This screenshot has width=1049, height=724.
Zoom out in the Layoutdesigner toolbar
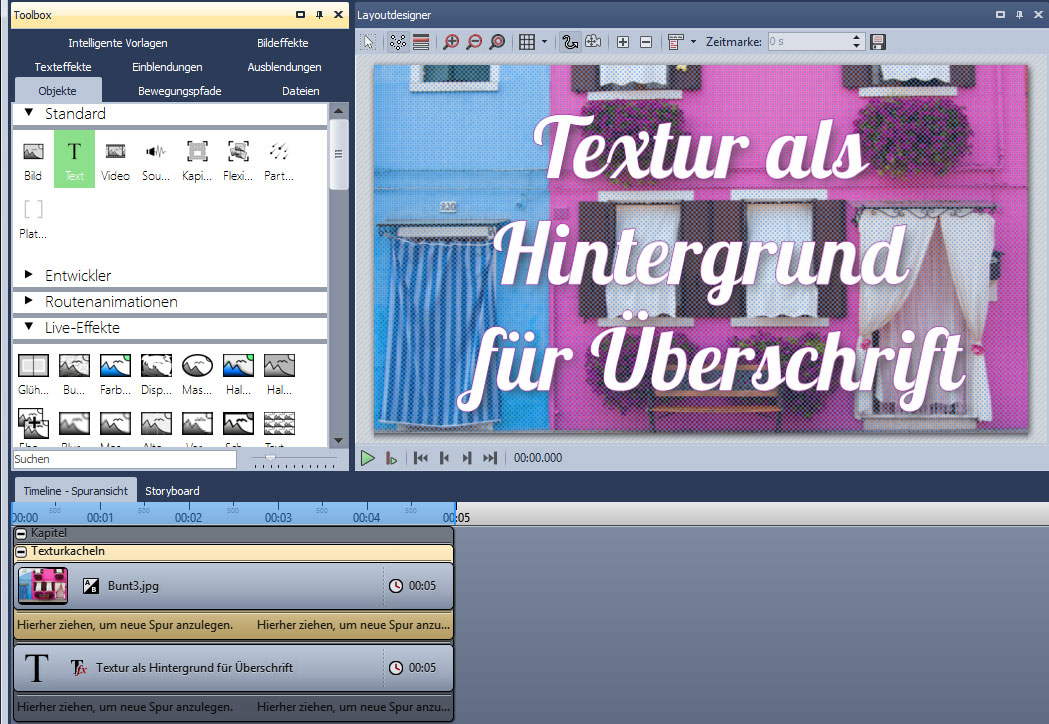(474, 42)
